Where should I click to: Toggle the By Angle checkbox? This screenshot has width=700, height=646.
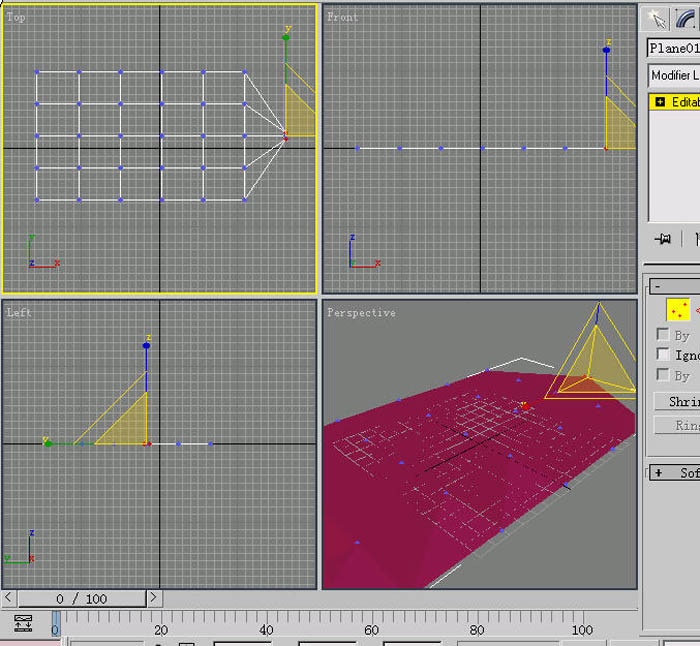coord(662,374)
